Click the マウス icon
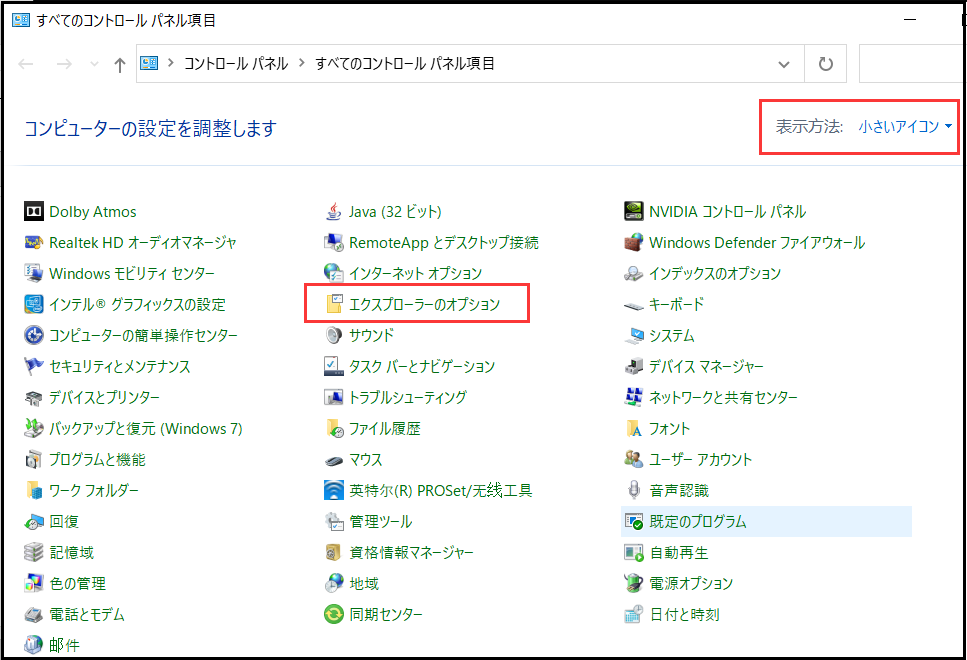Screen dimensions: 967x660 (334, 460)
